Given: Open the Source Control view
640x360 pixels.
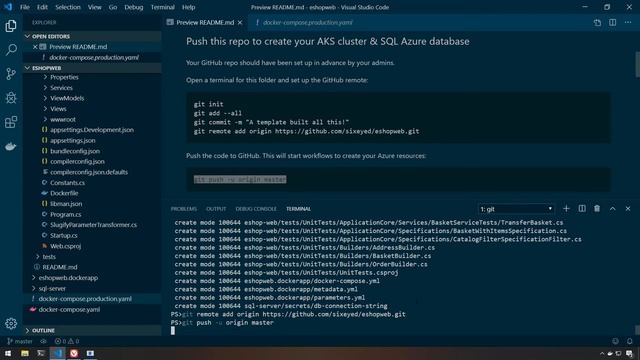Looking at the screenshot, I should (x=11, y=74).
